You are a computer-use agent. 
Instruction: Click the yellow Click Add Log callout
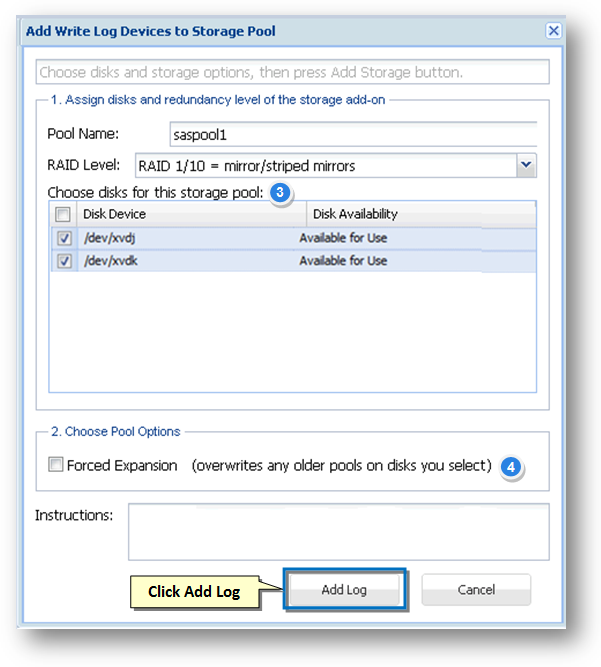194,591
